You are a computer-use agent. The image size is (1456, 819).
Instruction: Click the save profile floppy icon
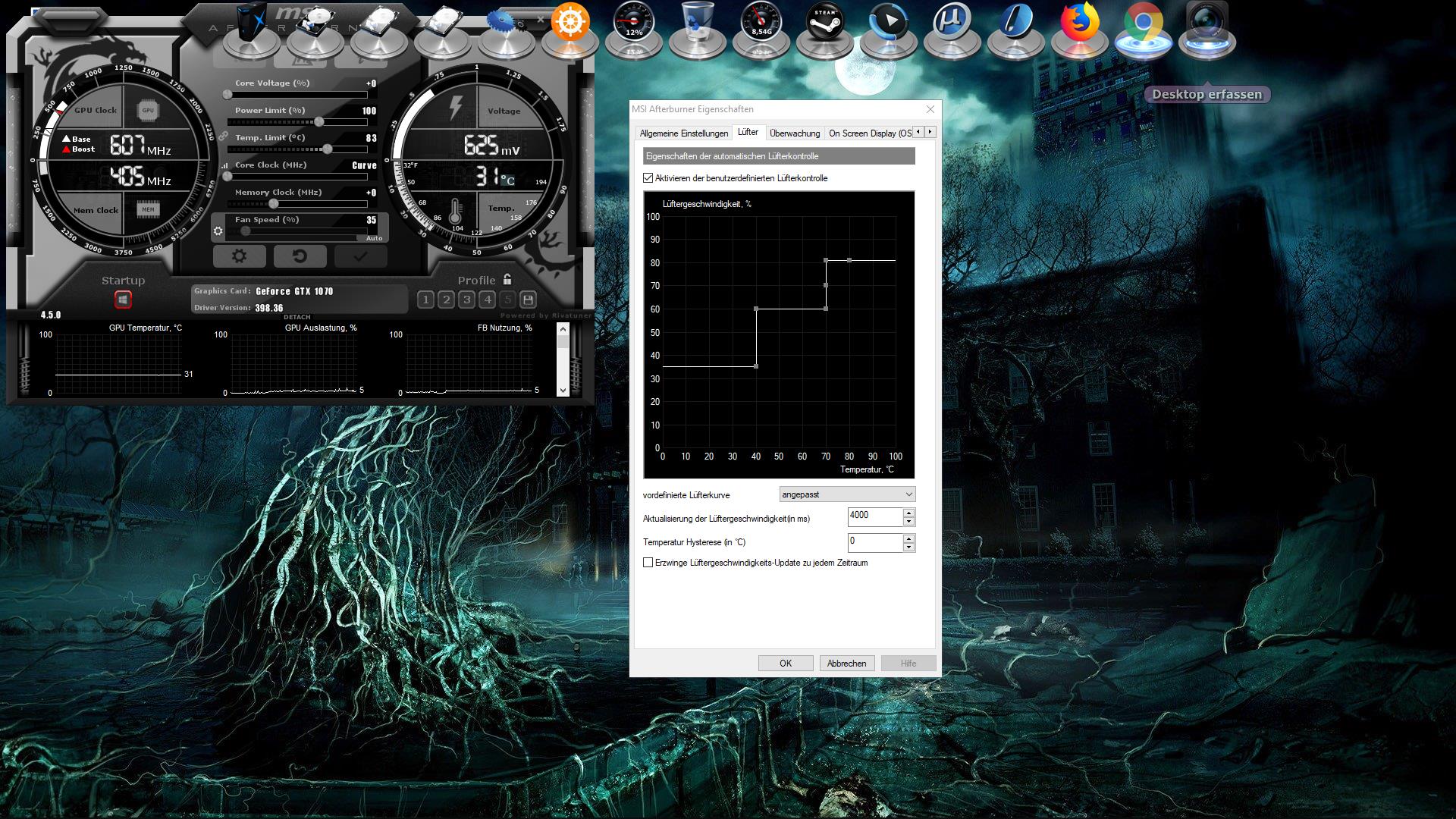529,300
